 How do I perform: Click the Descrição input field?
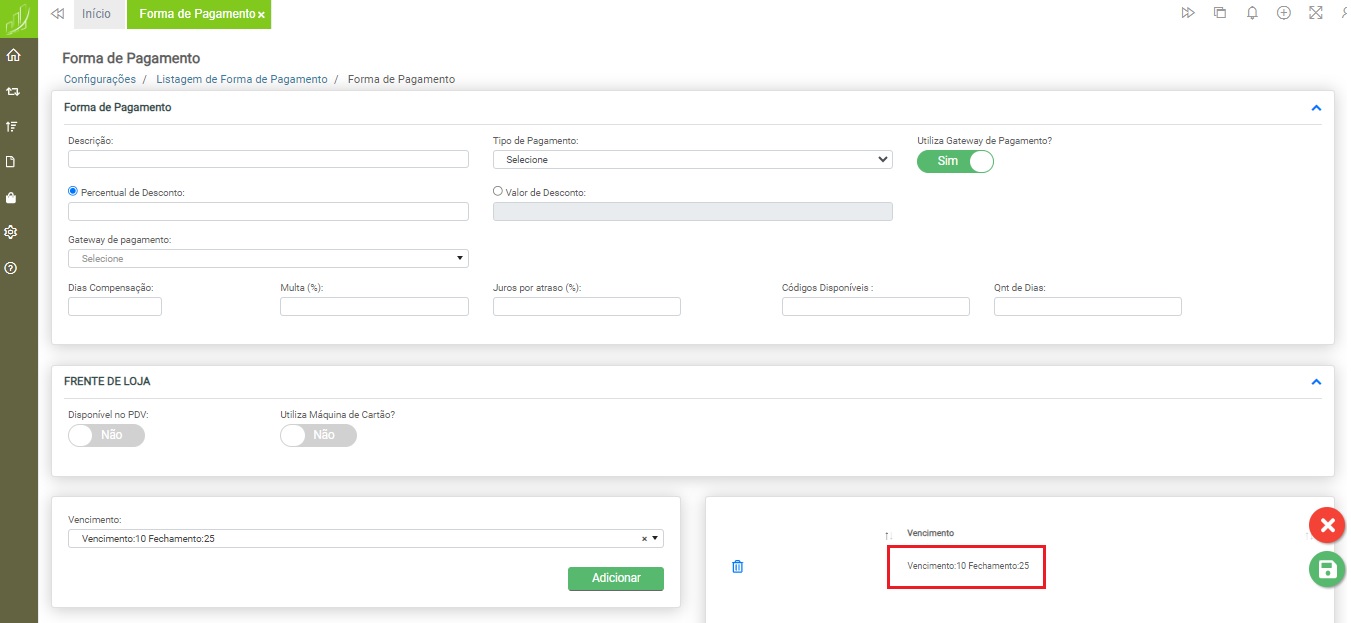click(x=268, y=159)
